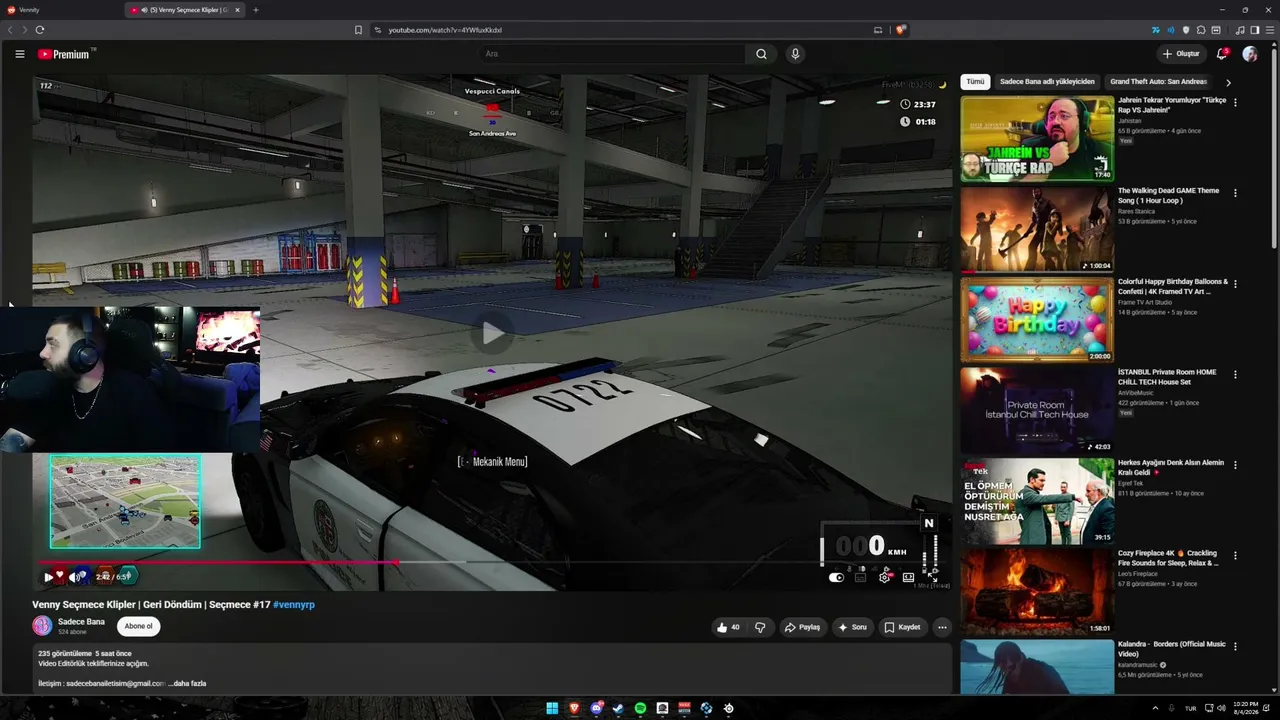Save the video with Kaydet
1280x720 pixels.
(x=902, y=627)
